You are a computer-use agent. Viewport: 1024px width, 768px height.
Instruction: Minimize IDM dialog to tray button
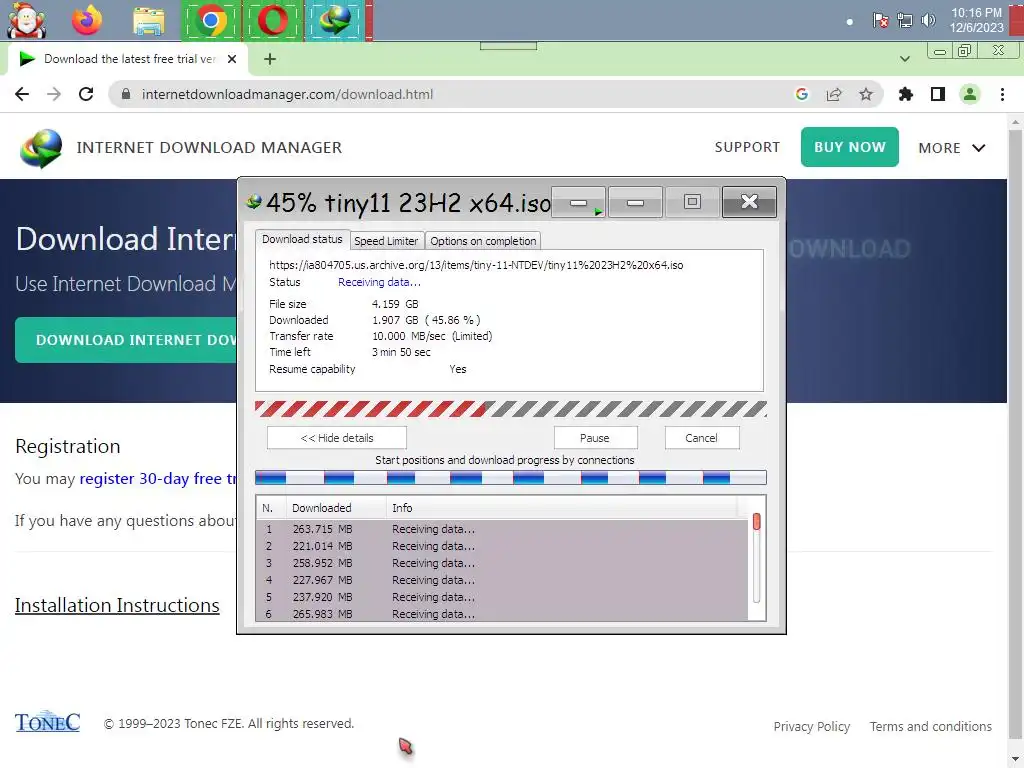click(579, 202)
